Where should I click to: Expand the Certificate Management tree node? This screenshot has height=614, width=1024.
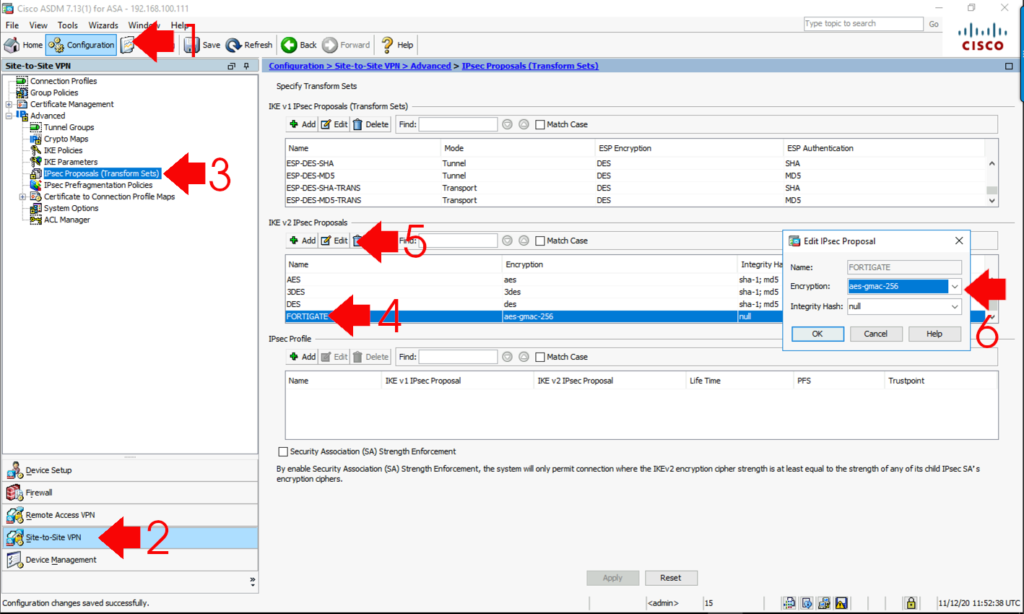point(8,105)
